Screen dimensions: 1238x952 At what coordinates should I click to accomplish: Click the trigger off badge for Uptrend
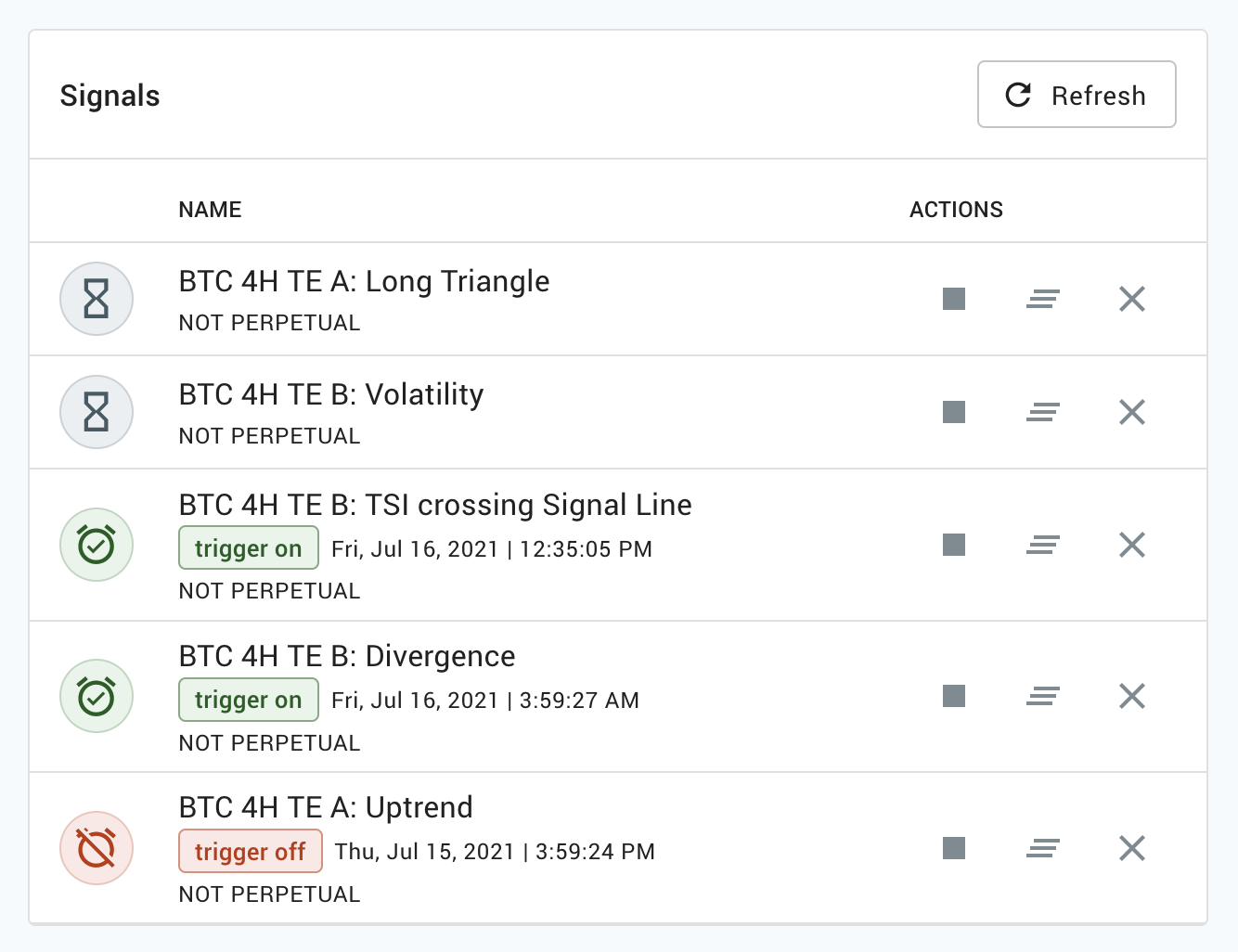[251, 851]
